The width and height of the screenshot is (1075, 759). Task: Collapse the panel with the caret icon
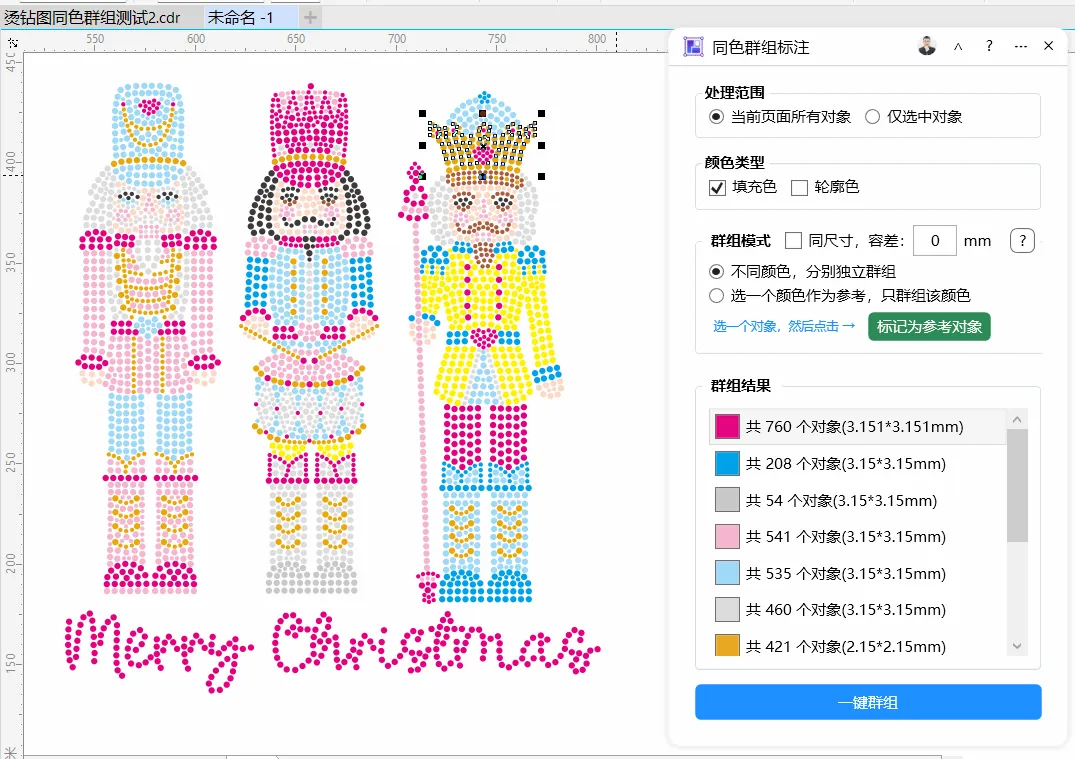[958, 46]
